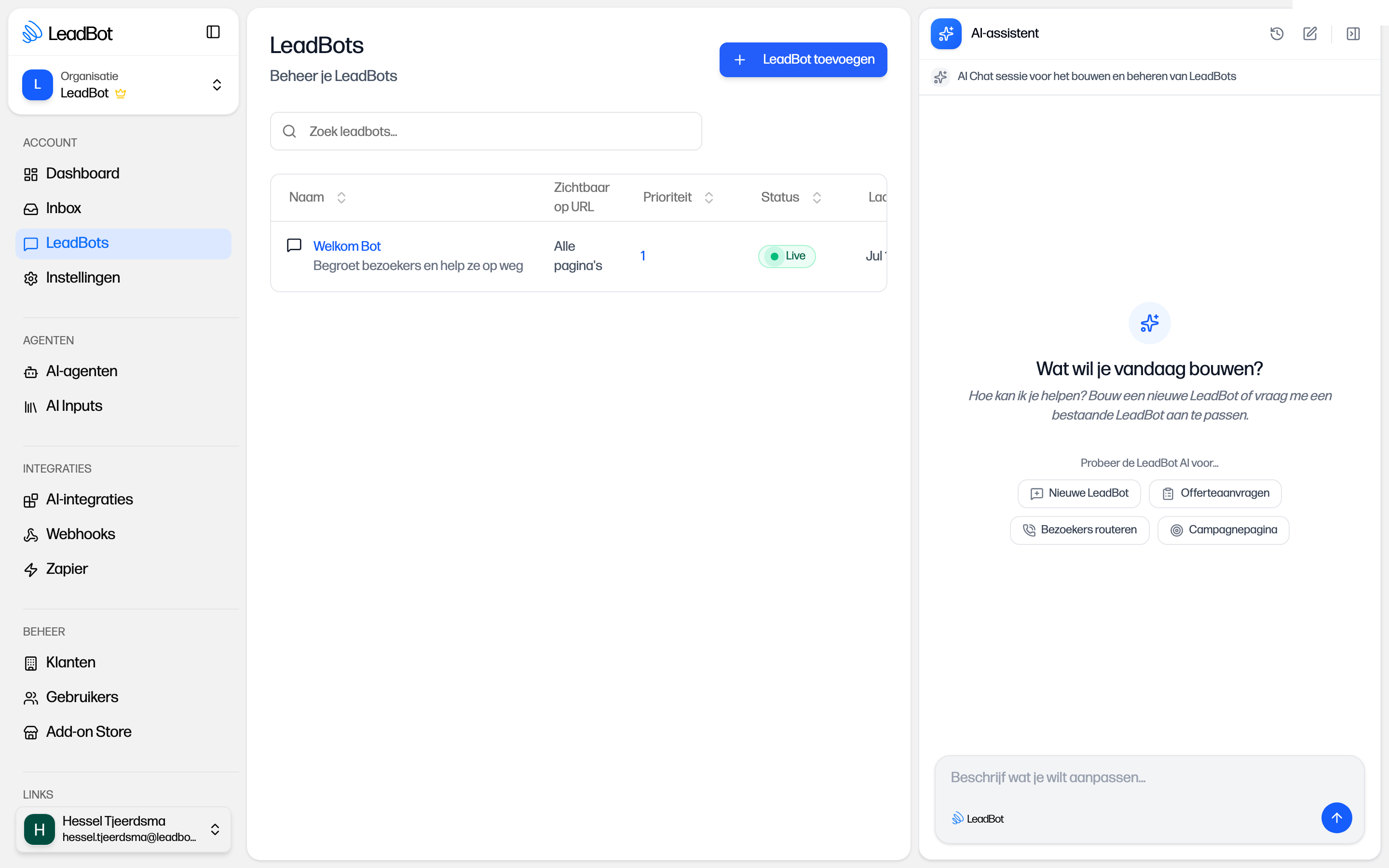
Task: Open Dashboard in the sidebar
Action: (123, 174)
